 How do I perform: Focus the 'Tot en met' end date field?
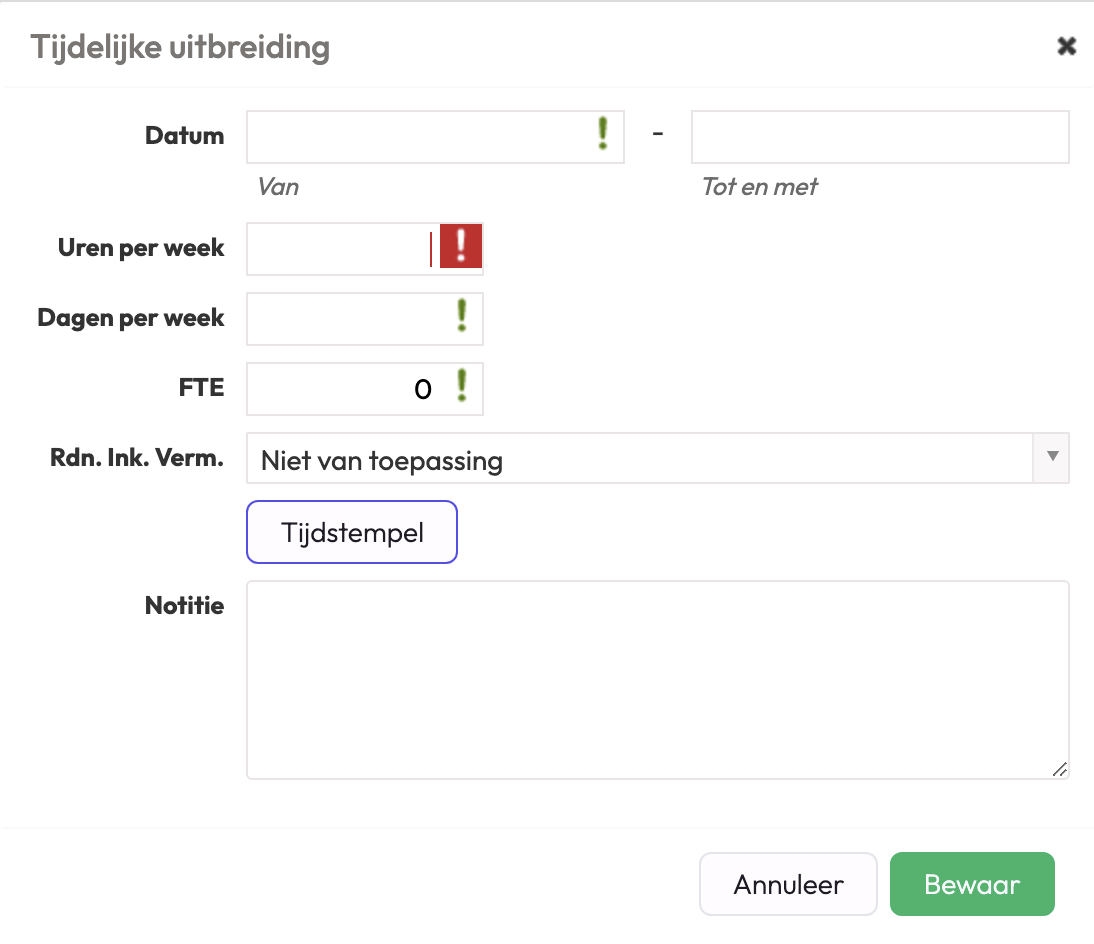[880, 137]
